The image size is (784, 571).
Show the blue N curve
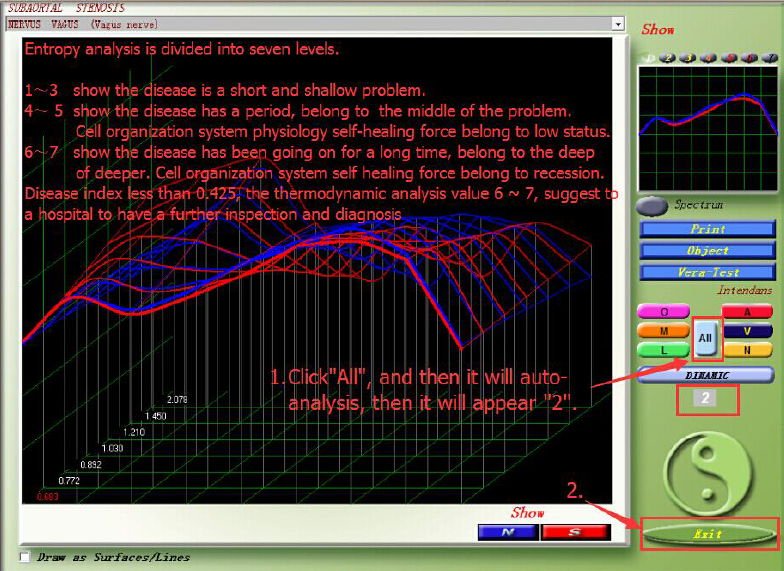(x=508, y=532)
